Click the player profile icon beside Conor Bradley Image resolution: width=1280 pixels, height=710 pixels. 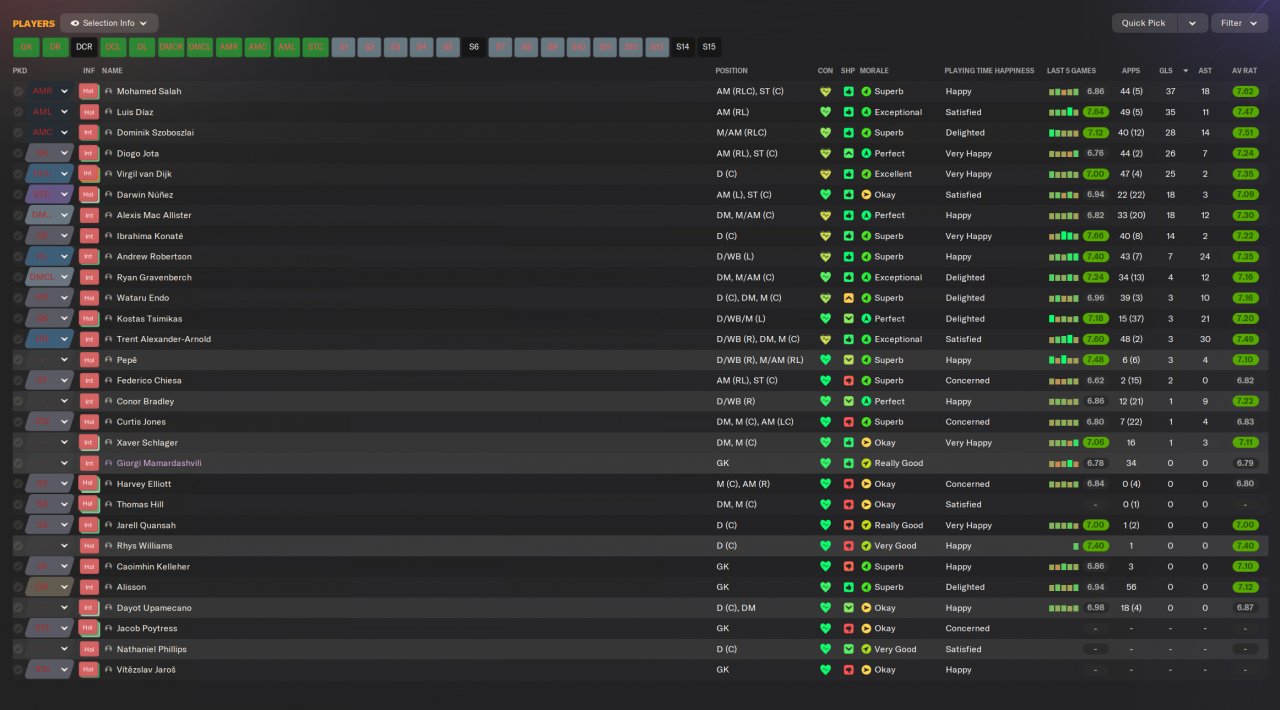[109, 401]
